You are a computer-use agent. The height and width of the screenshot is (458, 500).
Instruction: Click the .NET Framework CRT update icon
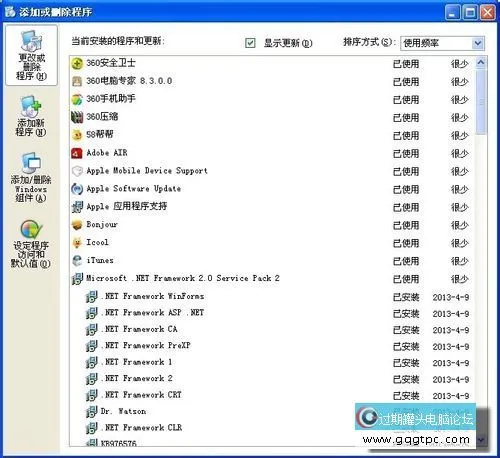[91, 395]
